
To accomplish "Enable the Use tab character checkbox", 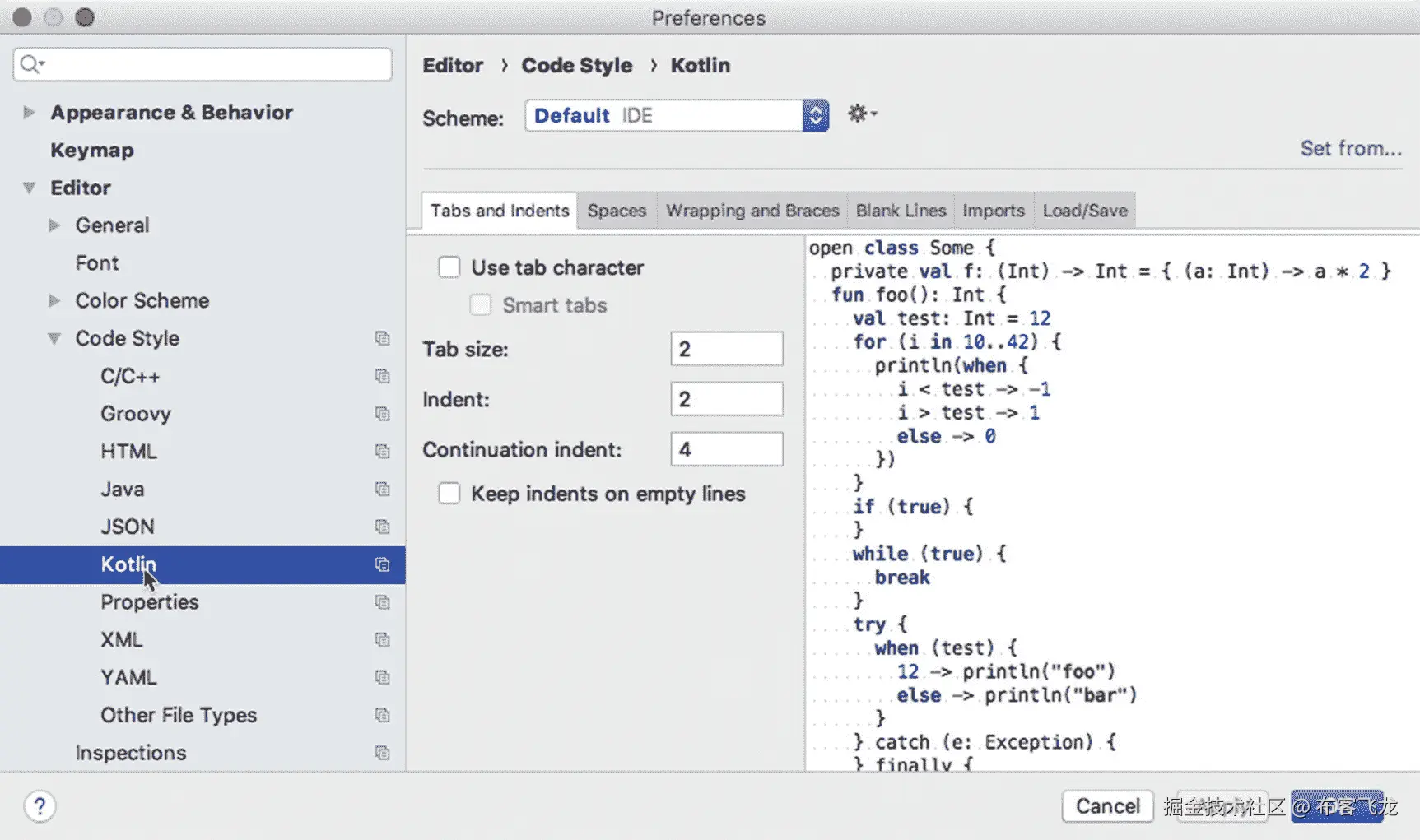I will pos(449,267).
